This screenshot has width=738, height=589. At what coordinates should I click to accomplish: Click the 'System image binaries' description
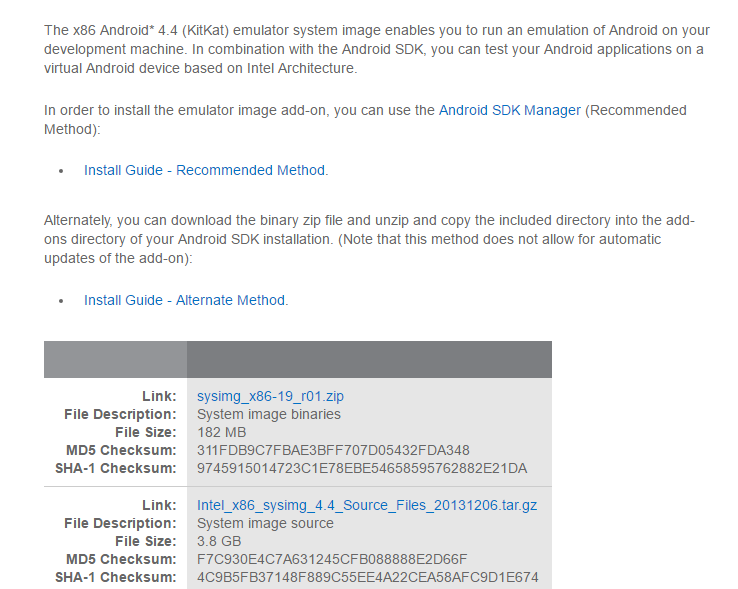(269, 414)
